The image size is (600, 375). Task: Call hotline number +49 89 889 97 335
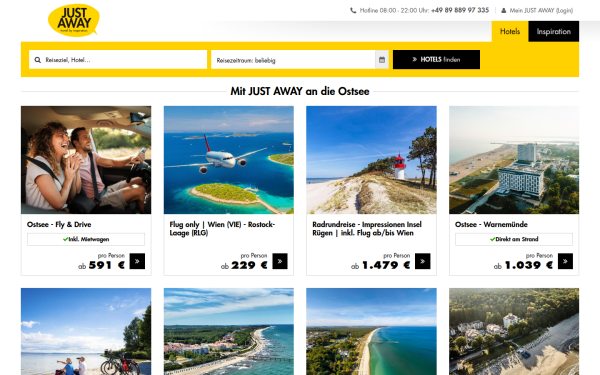click(x=460, y=10)
